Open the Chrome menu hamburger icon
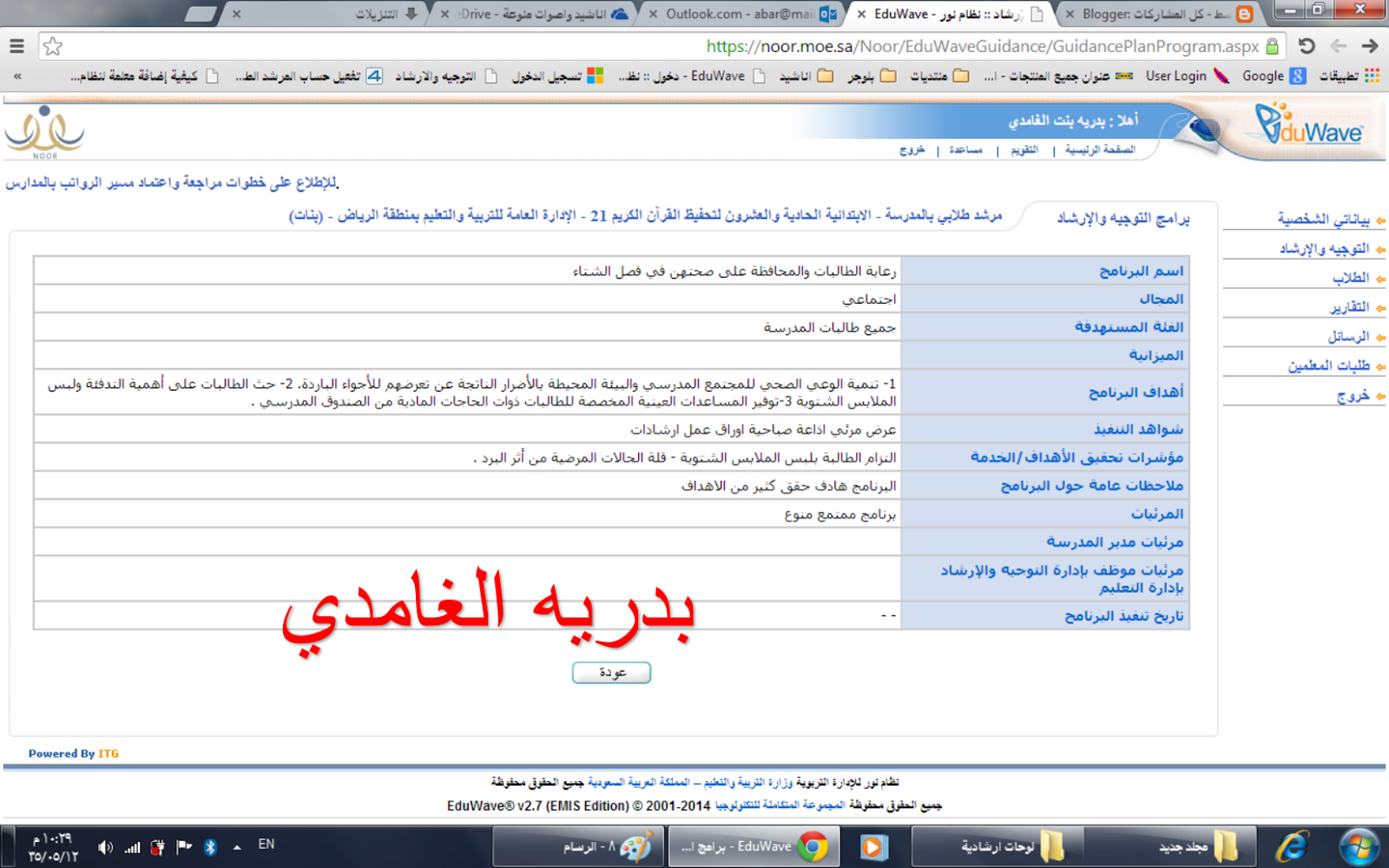This screenshot has height=868, width=1389. point(16,46)
